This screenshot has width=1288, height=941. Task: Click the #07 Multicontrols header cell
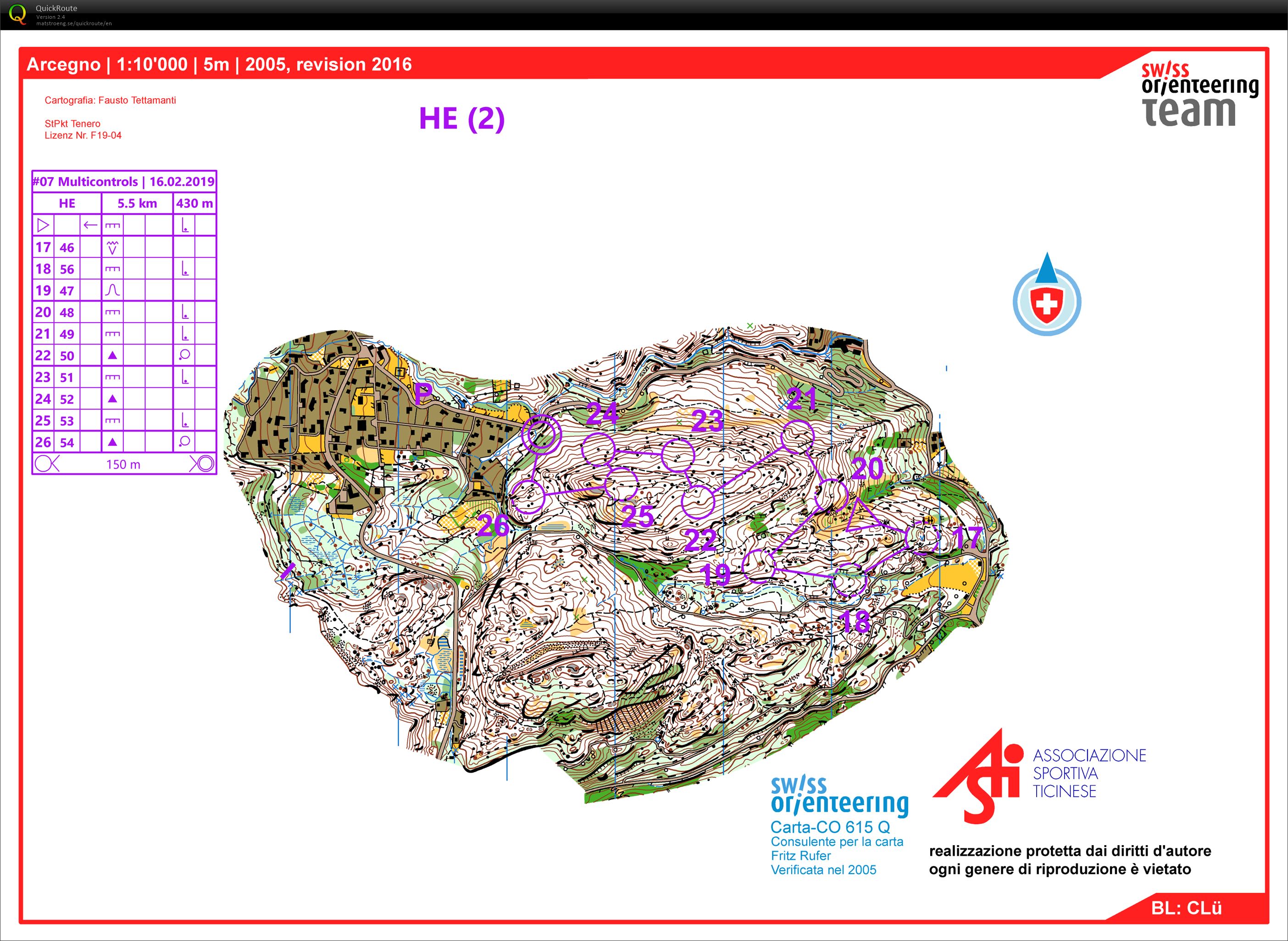point(124,182)
